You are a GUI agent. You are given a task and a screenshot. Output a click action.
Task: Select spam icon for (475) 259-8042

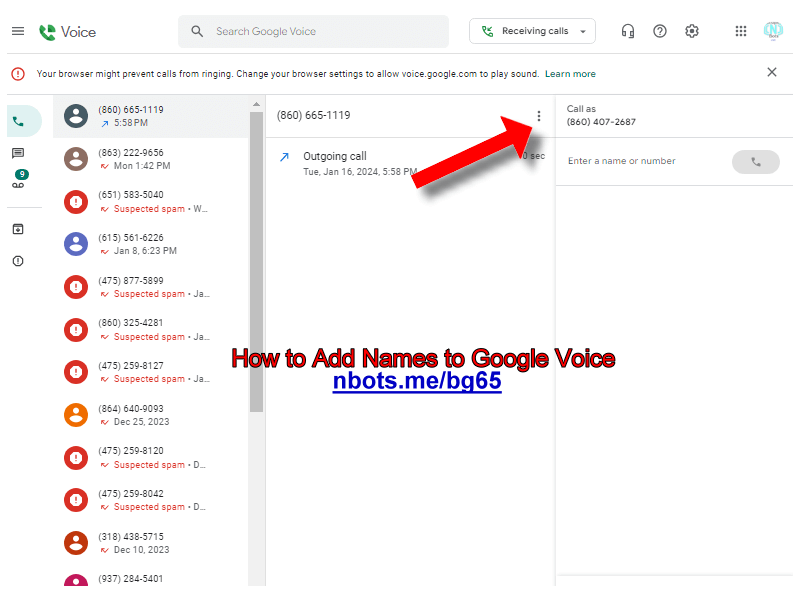[x=76, y=501]
